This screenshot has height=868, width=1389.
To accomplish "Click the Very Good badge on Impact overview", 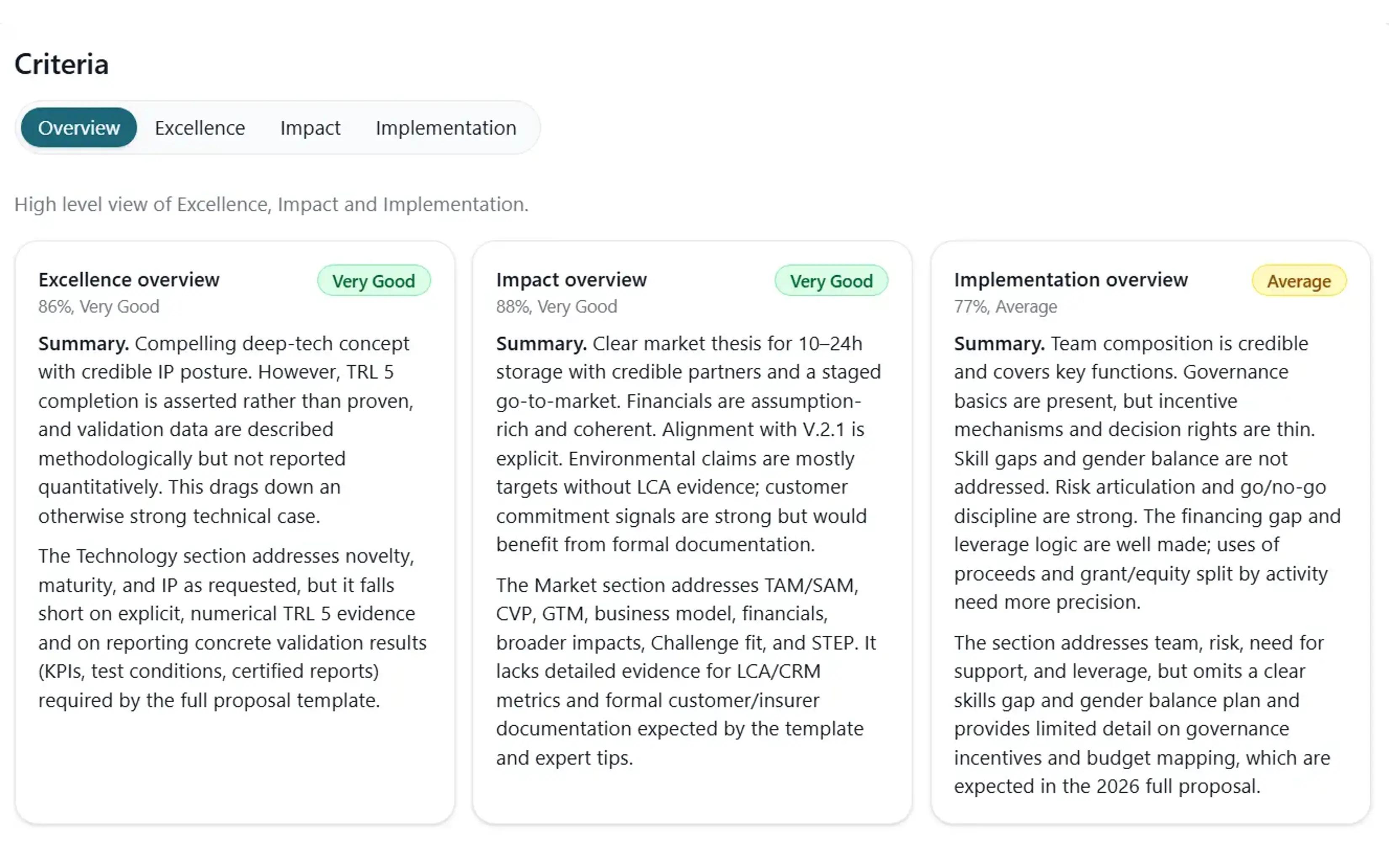I will click(831, 281).
